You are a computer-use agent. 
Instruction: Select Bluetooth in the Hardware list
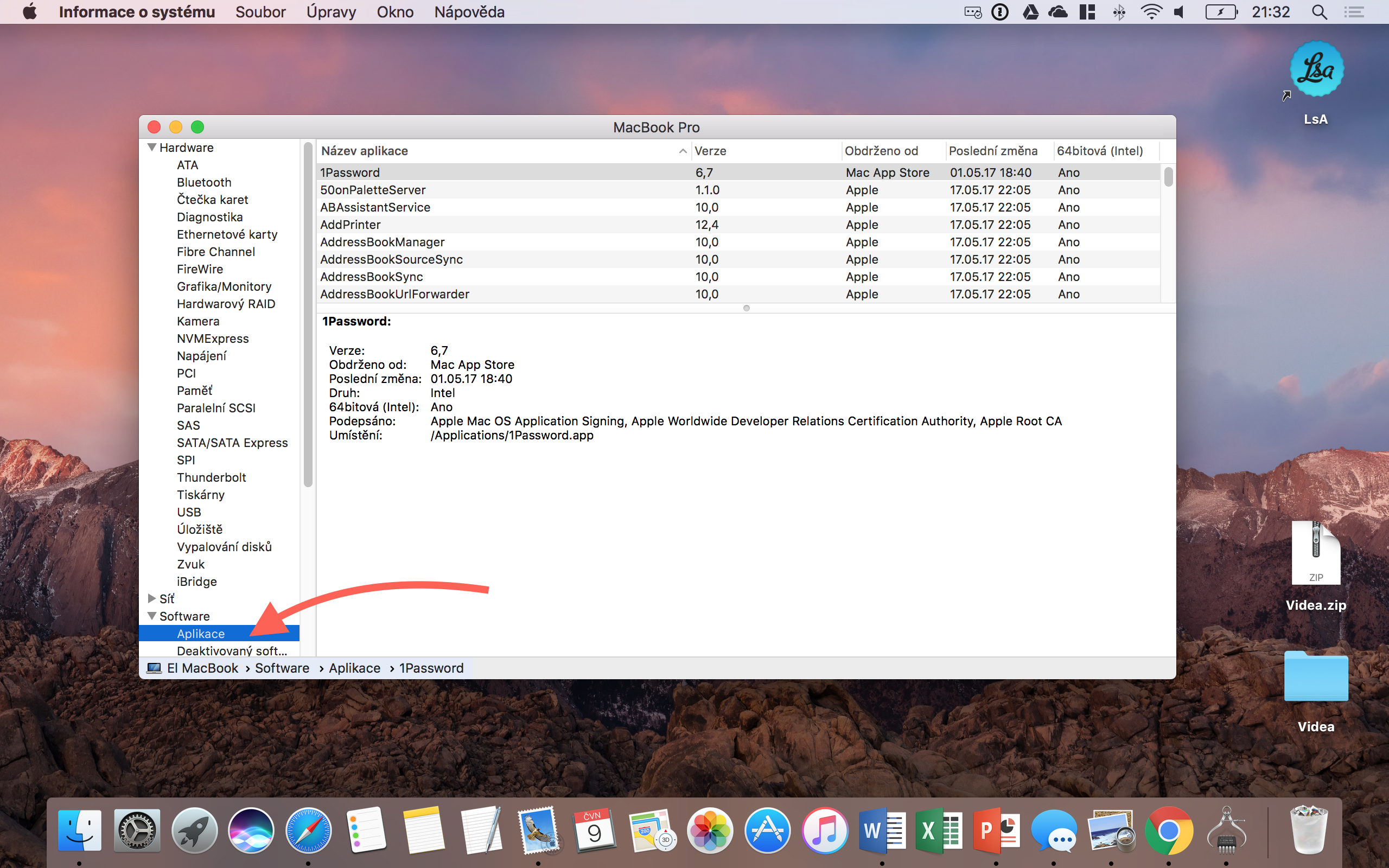[204, 183]
